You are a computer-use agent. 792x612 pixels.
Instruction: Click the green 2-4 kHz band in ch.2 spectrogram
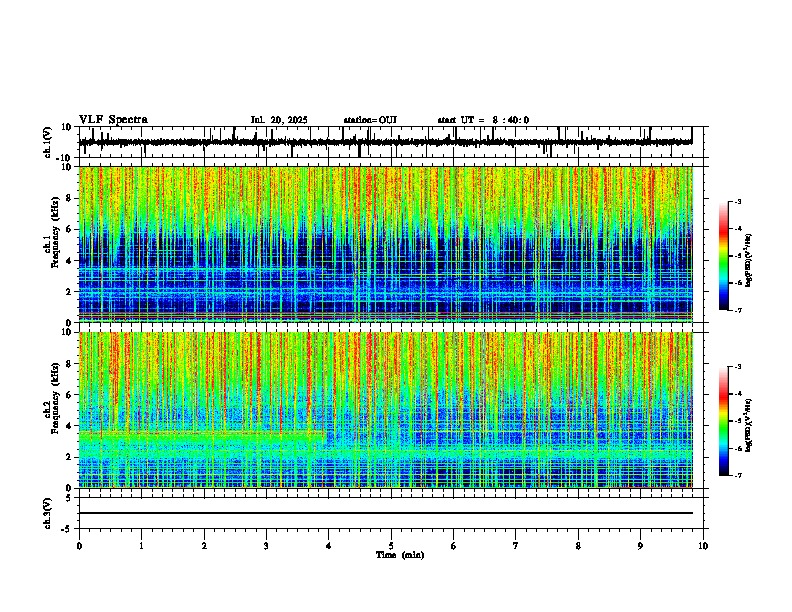click(202, 444)
